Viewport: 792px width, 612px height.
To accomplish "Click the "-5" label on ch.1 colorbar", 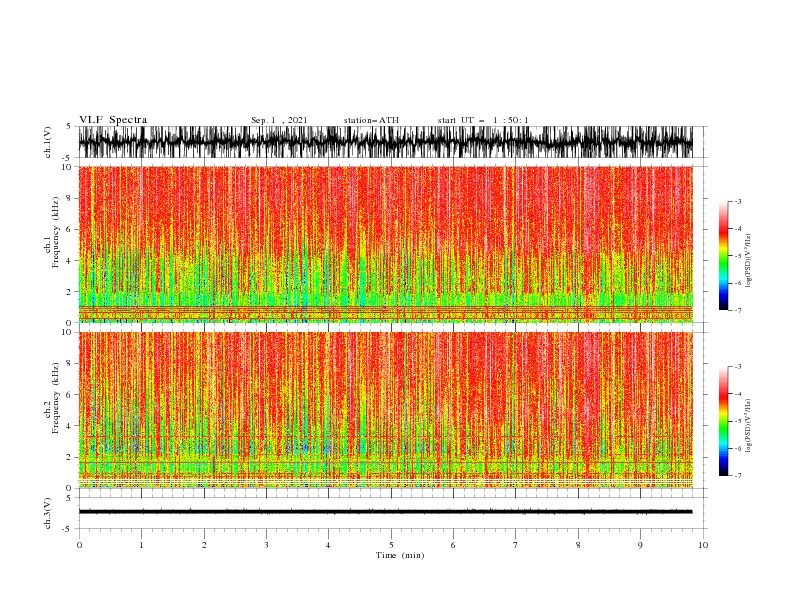I will 737,256.
